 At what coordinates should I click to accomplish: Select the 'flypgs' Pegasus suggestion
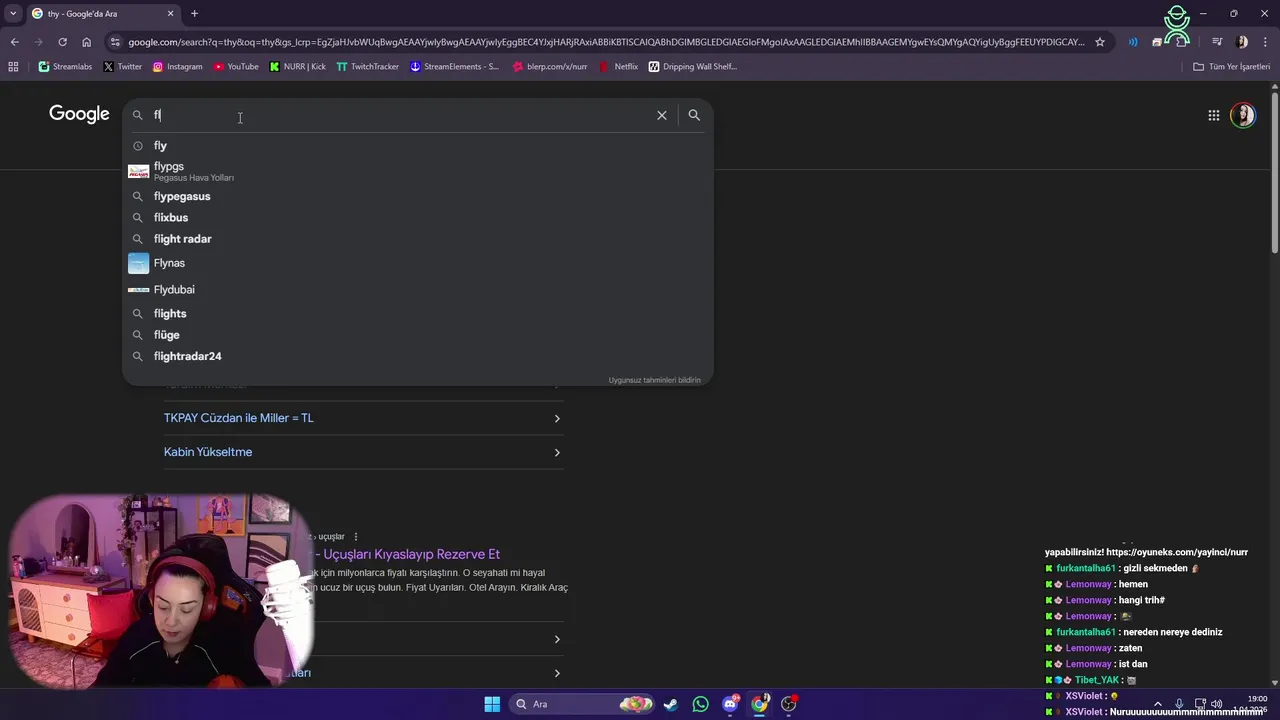pos(418,172)
